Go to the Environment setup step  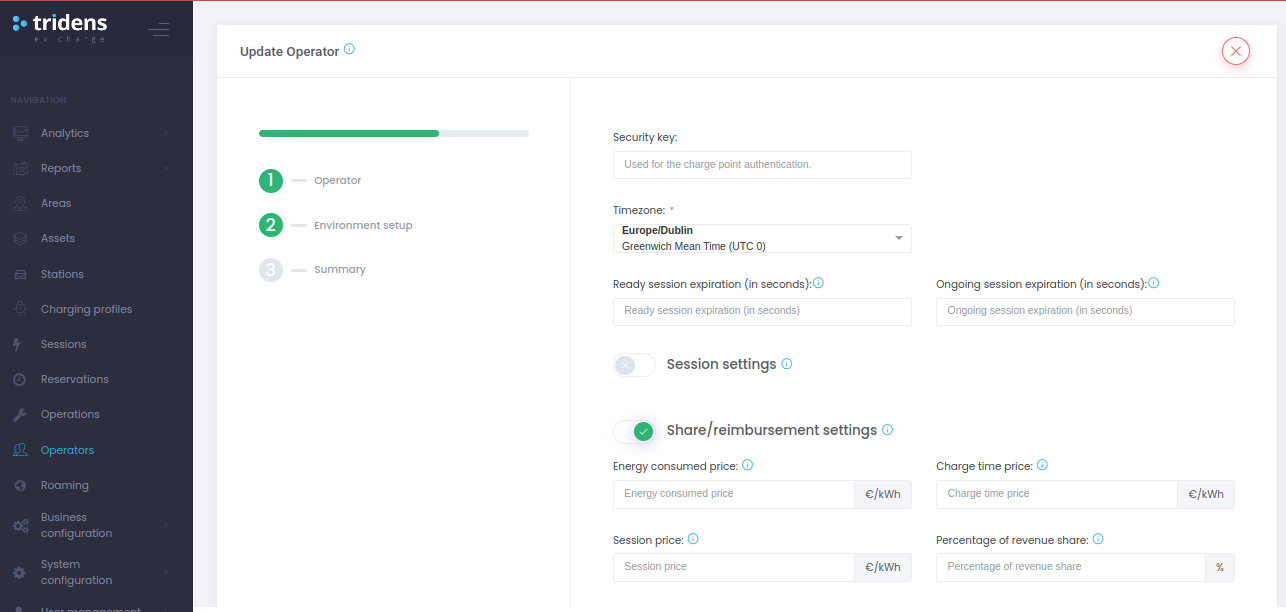[270, 225]
